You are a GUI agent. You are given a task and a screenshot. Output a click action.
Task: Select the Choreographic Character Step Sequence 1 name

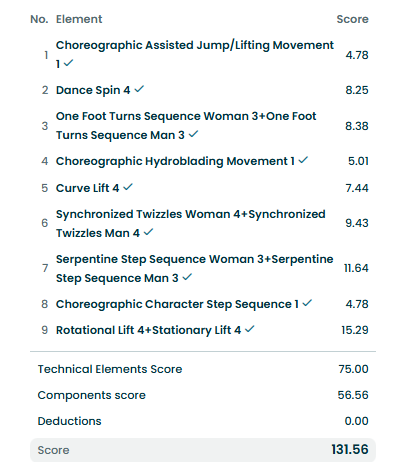[x=177, y=304]
